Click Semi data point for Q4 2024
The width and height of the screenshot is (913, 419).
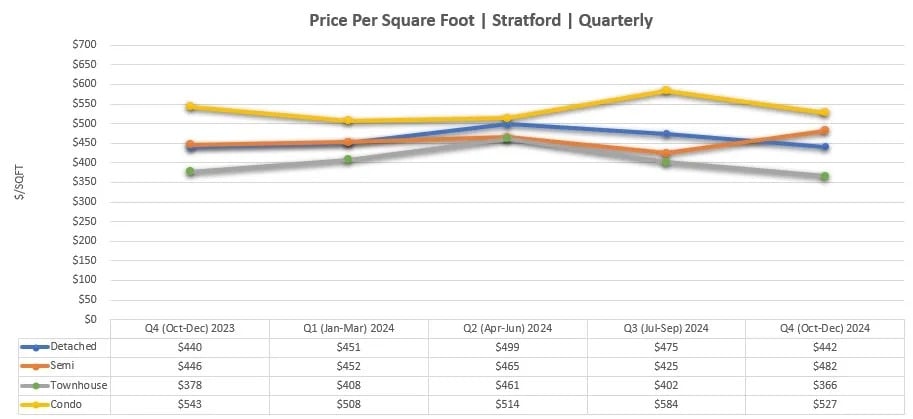coord(825,131)
